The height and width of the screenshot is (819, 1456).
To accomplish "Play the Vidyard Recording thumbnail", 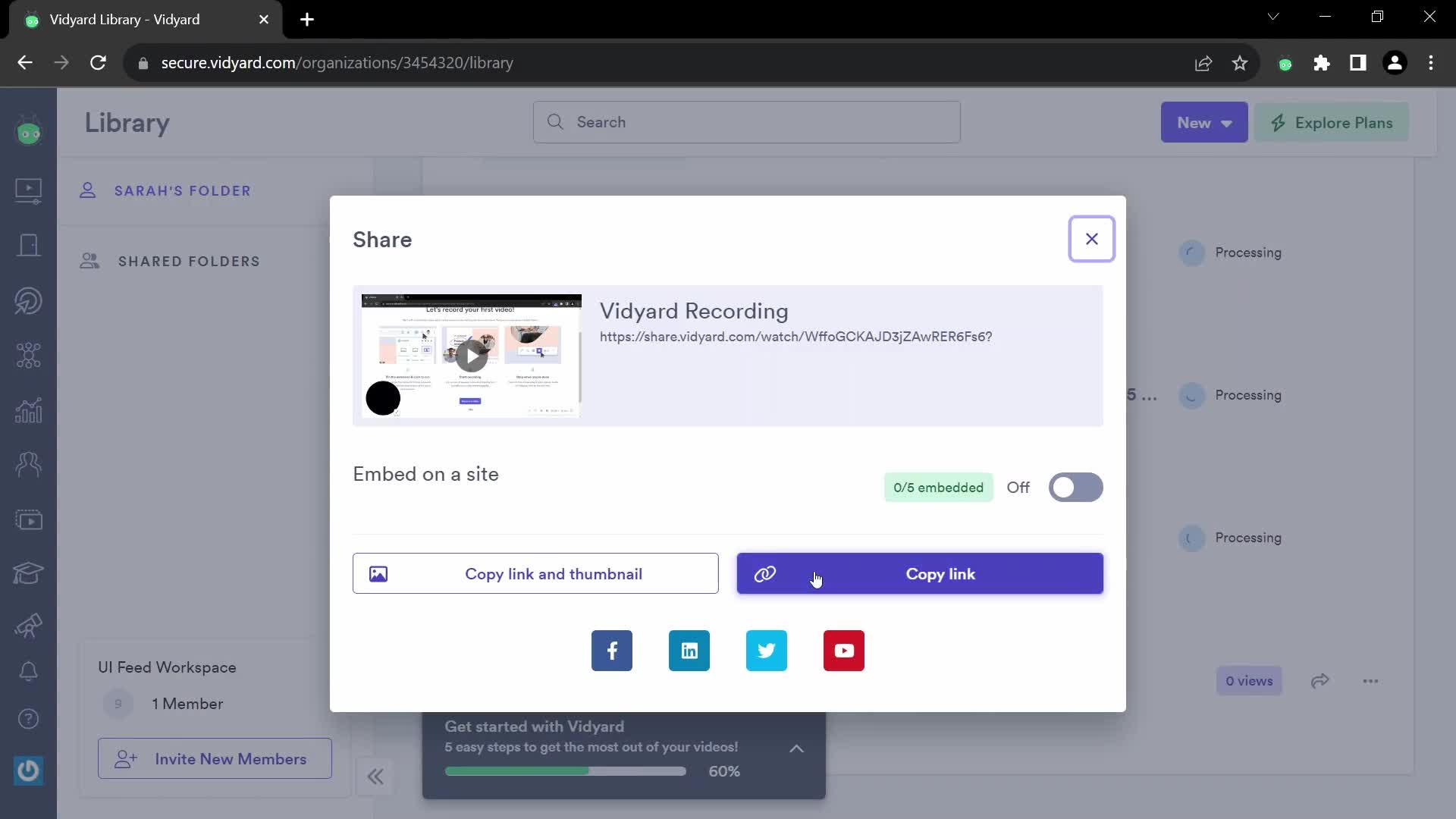I will point(472,356).
